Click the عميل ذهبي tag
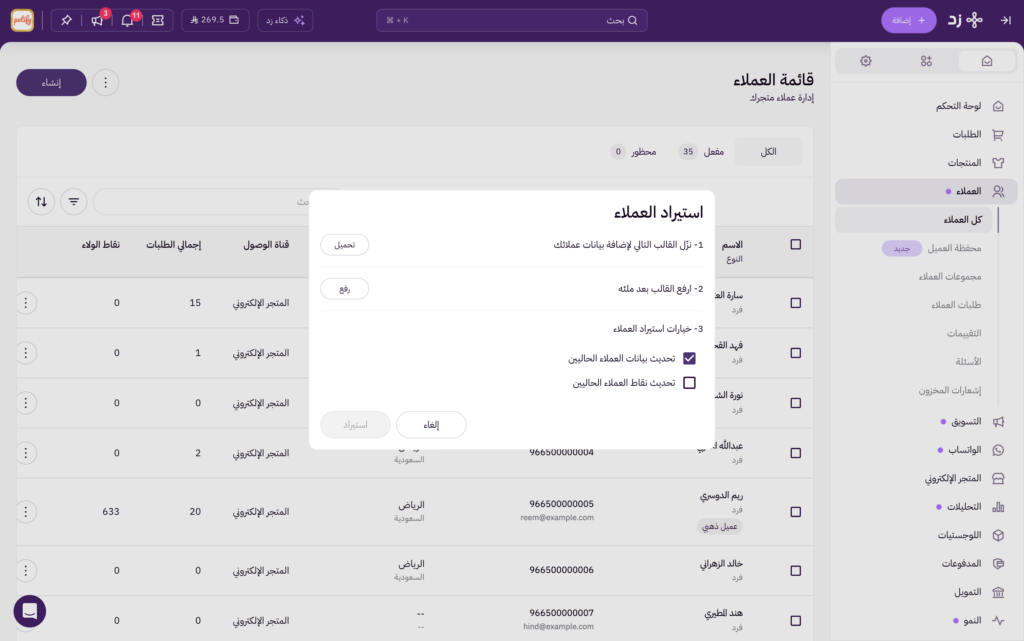This screenshot has height=641, width=1024. [720, 526]
